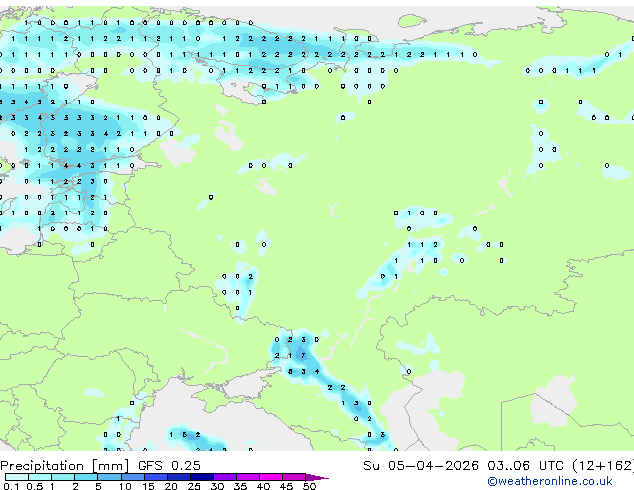The image size is (634, 490).
Task: Click the '35' legend scale value
Action: 240,486
